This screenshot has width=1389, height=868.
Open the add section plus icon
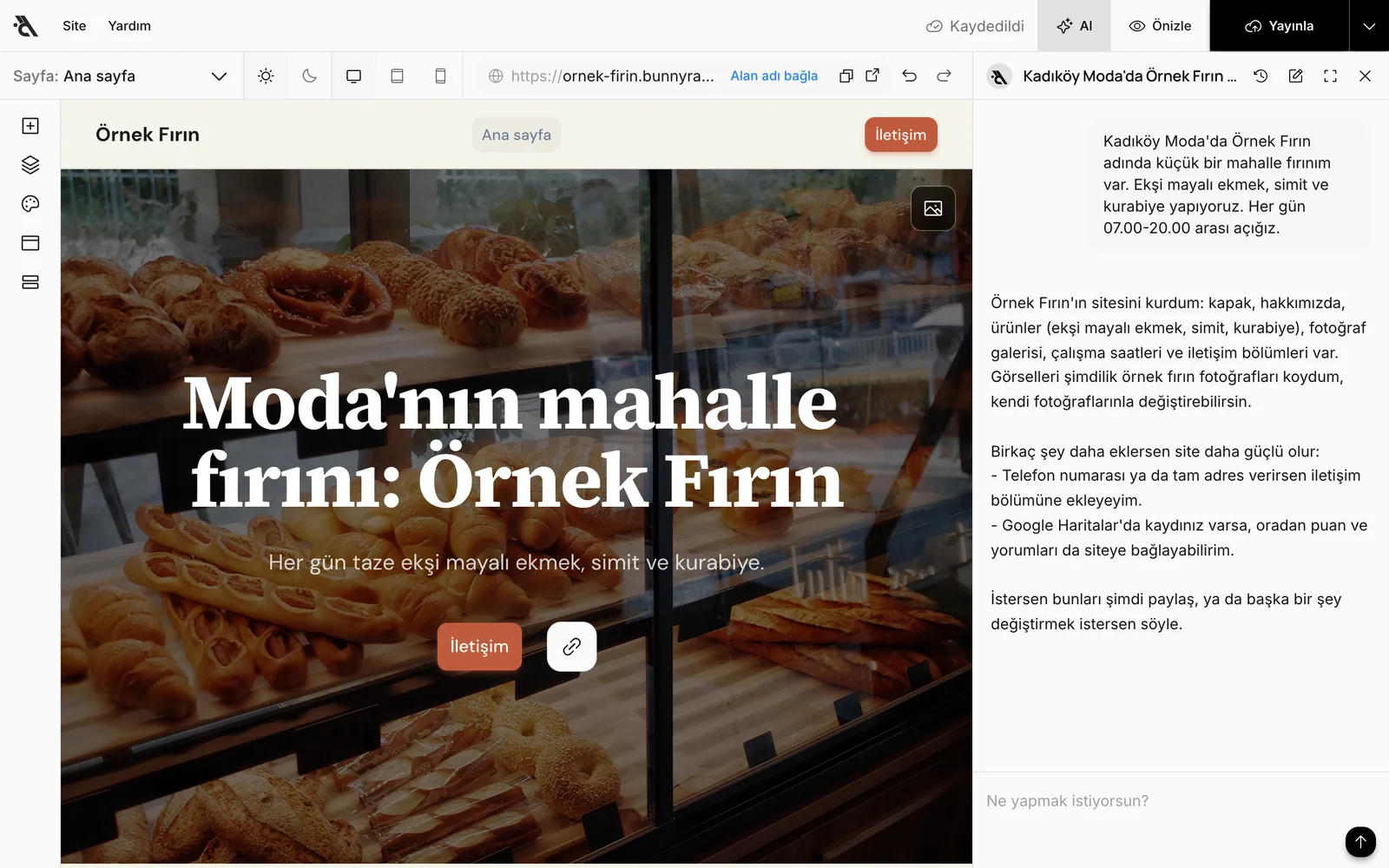coord(30,126)
